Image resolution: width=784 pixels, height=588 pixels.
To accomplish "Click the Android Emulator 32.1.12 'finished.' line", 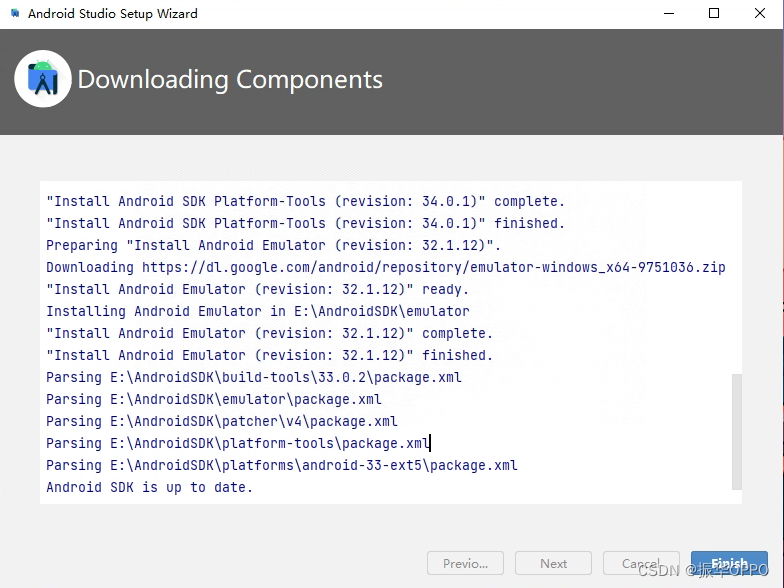I will (x=270, y=355).
